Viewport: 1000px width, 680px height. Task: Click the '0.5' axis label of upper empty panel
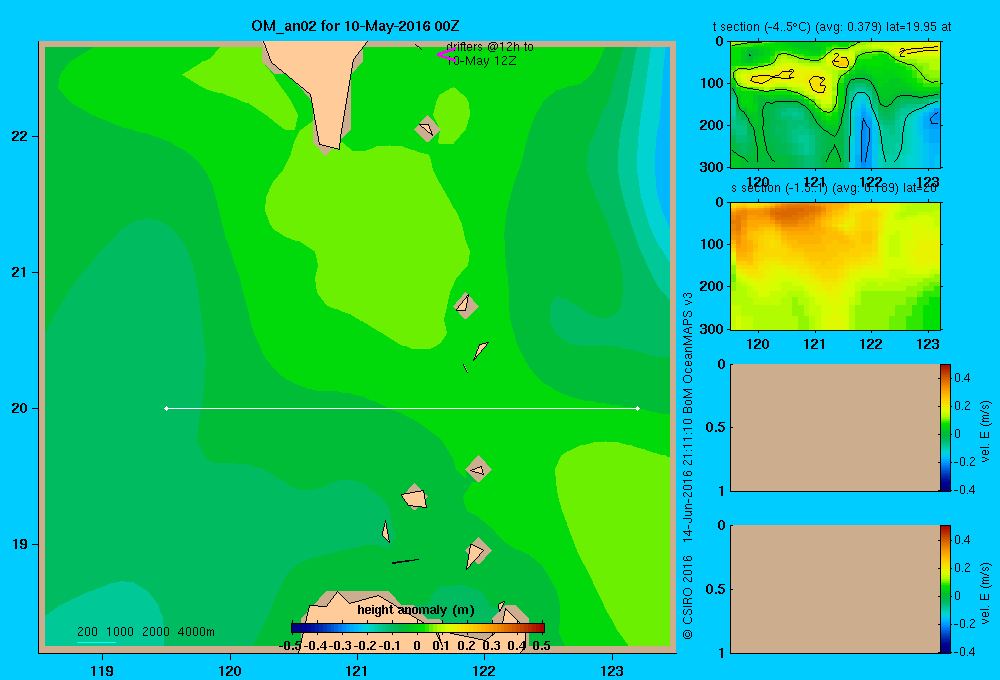[716, 427]
